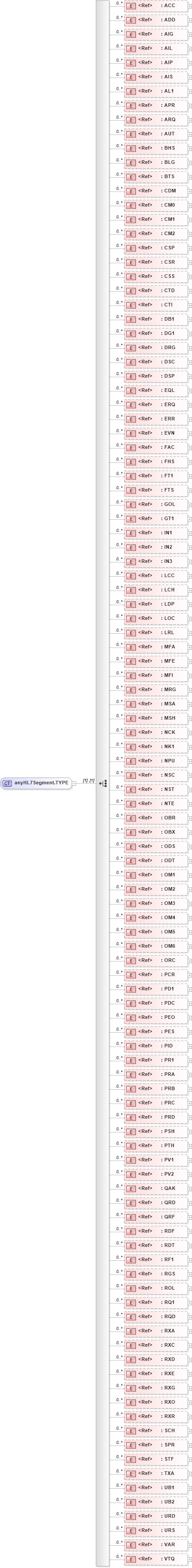Select the ': EQL' reference label
192x1568 pixels.
[168, 390]
